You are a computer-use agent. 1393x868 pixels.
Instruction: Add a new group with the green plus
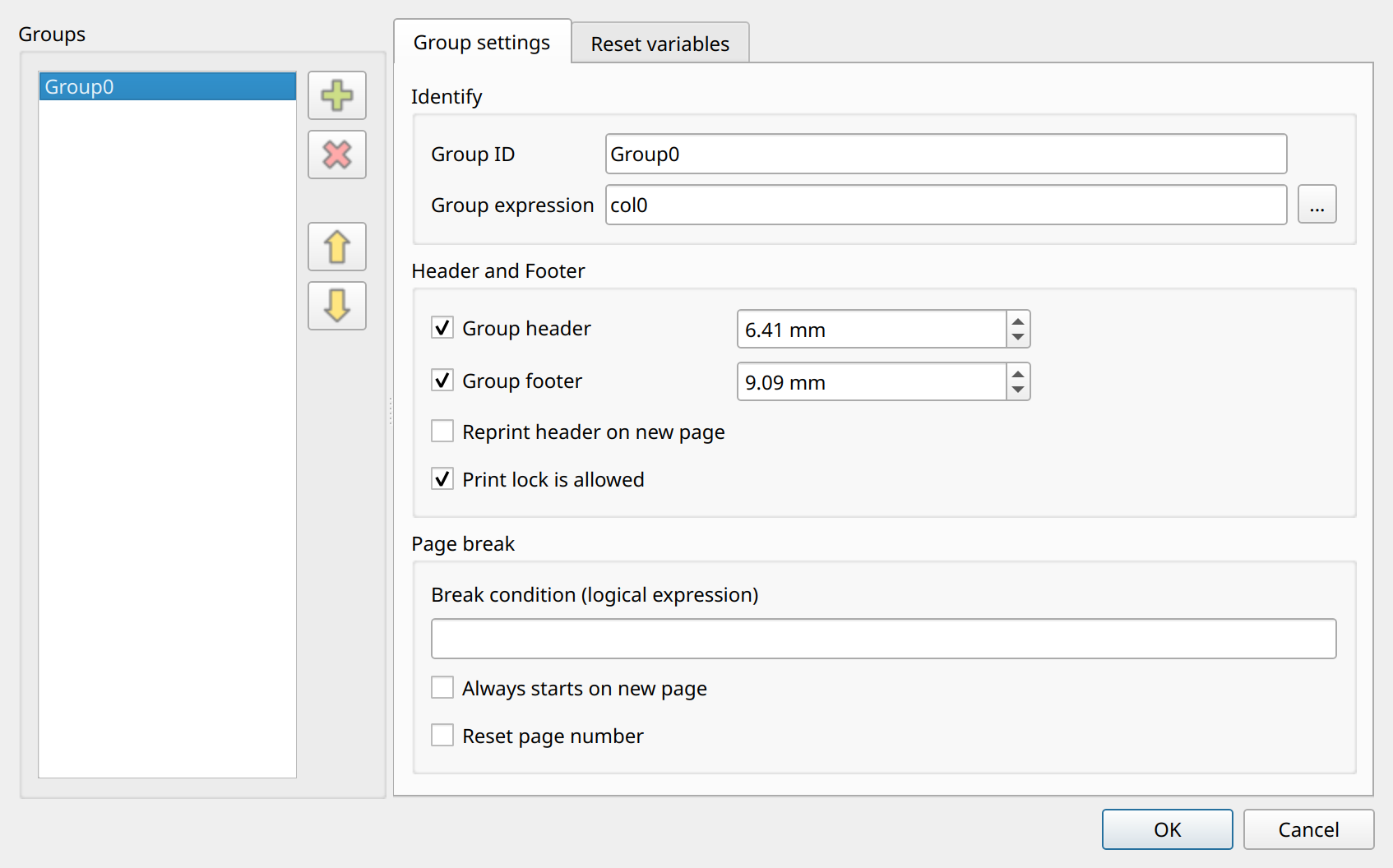(x=337, y=95)
